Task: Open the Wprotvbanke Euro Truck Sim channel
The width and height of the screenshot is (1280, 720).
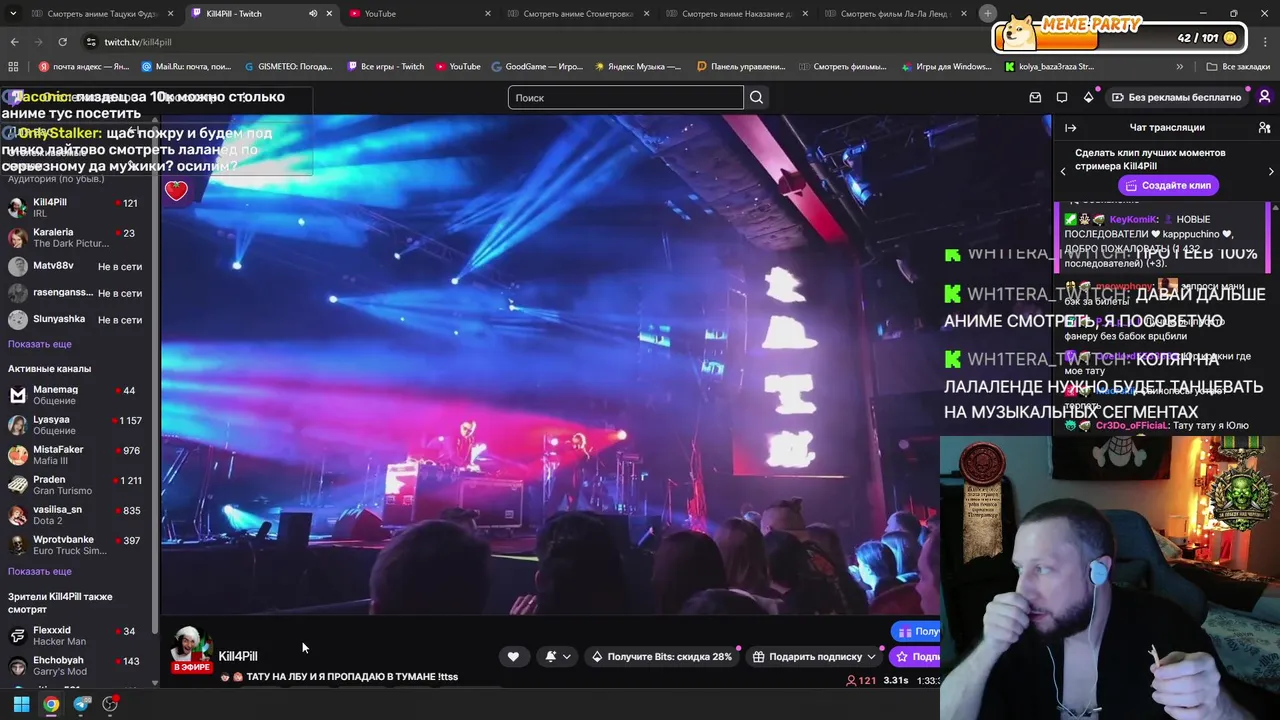Action: [78, 545]
